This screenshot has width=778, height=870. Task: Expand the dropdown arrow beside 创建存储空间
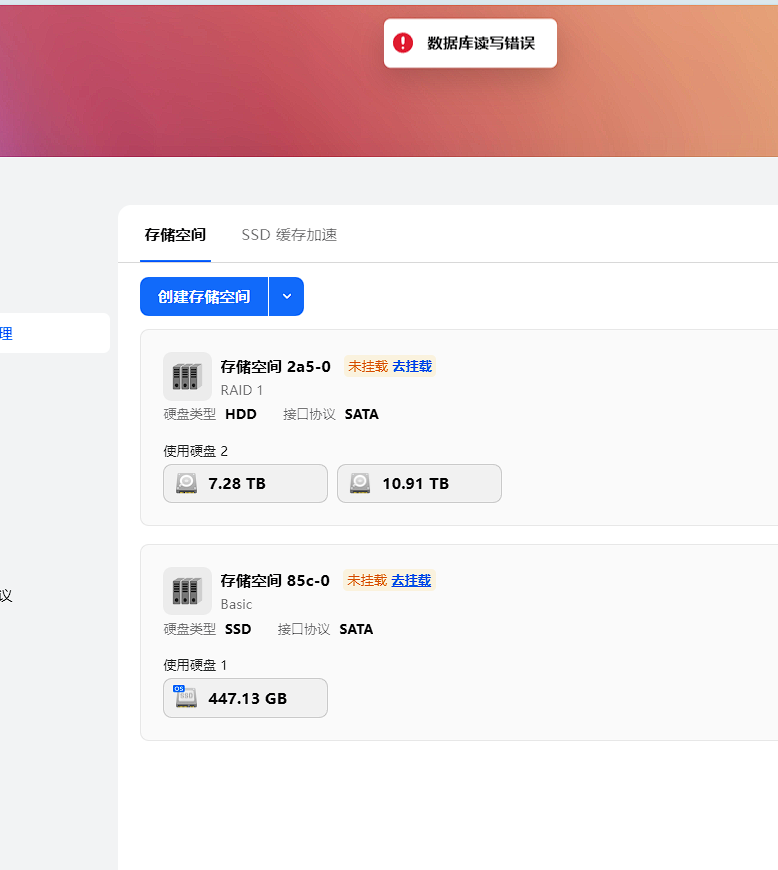click(x=287, y=297)
